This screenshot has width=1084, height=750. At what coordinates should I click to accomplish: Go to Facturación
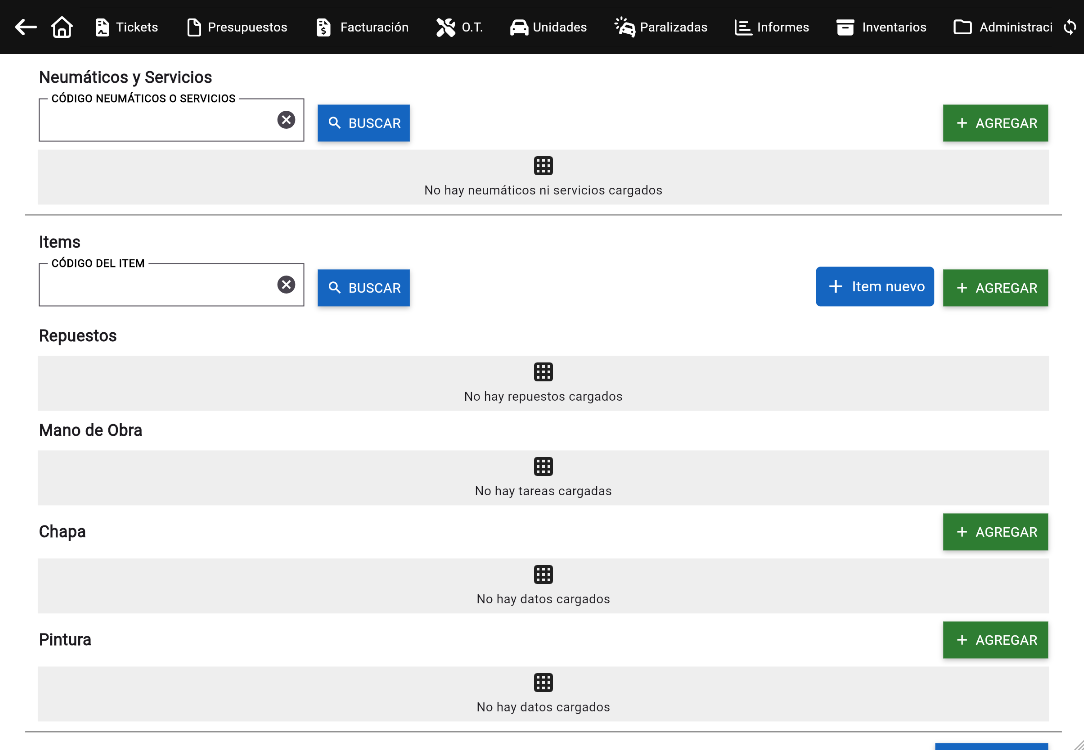[x=362, y=27]
